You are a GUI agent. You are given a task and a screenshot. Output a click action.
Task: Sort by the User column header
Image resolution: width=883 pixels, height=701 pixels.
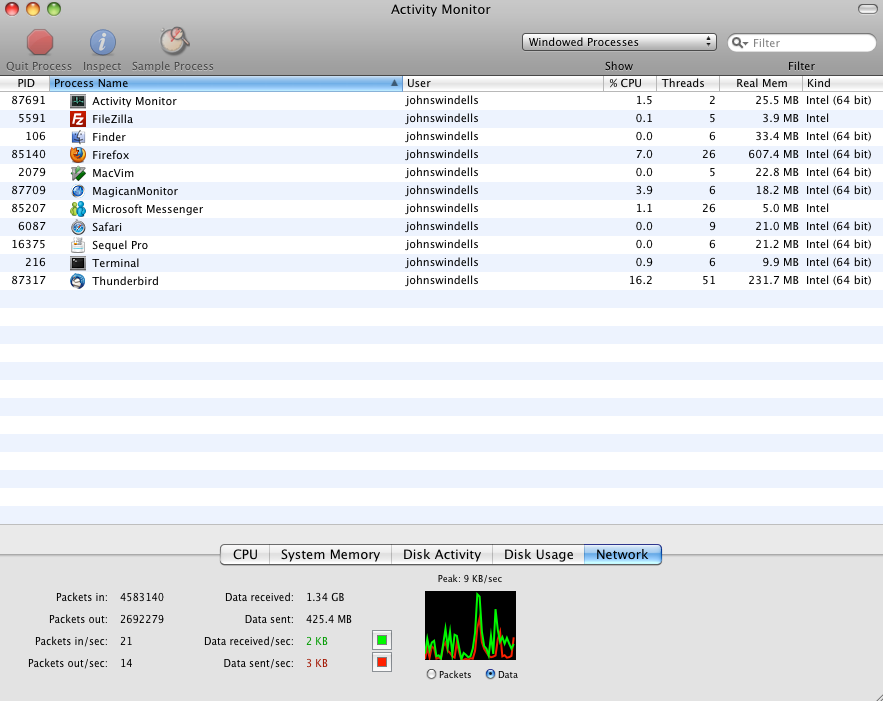502,83
